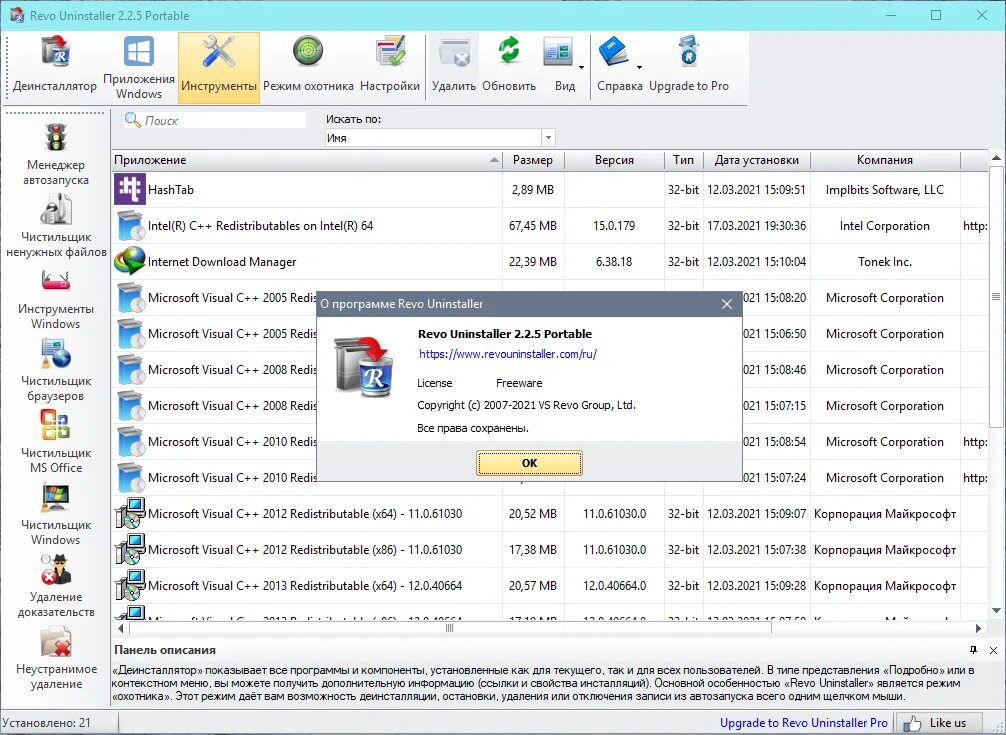Image resolution: width=1006 pixels, height=735 pixels.
Task: Click the horizontal scrollbar thumb
Action: 450,629
